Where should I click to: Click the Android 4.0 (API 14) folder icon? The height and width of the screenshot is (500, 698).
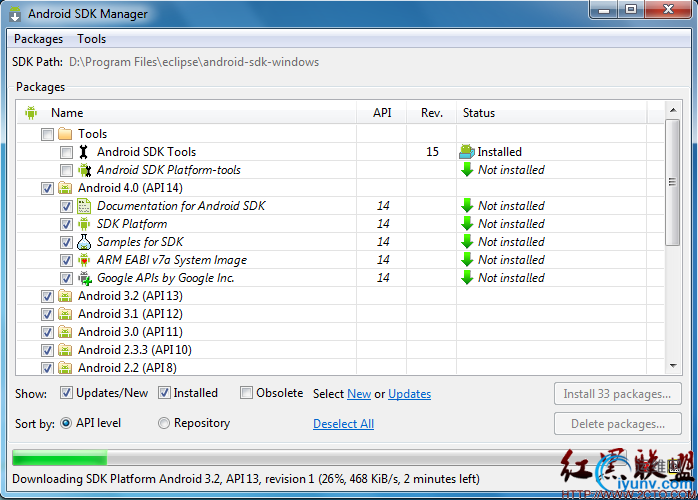point(65,188)
